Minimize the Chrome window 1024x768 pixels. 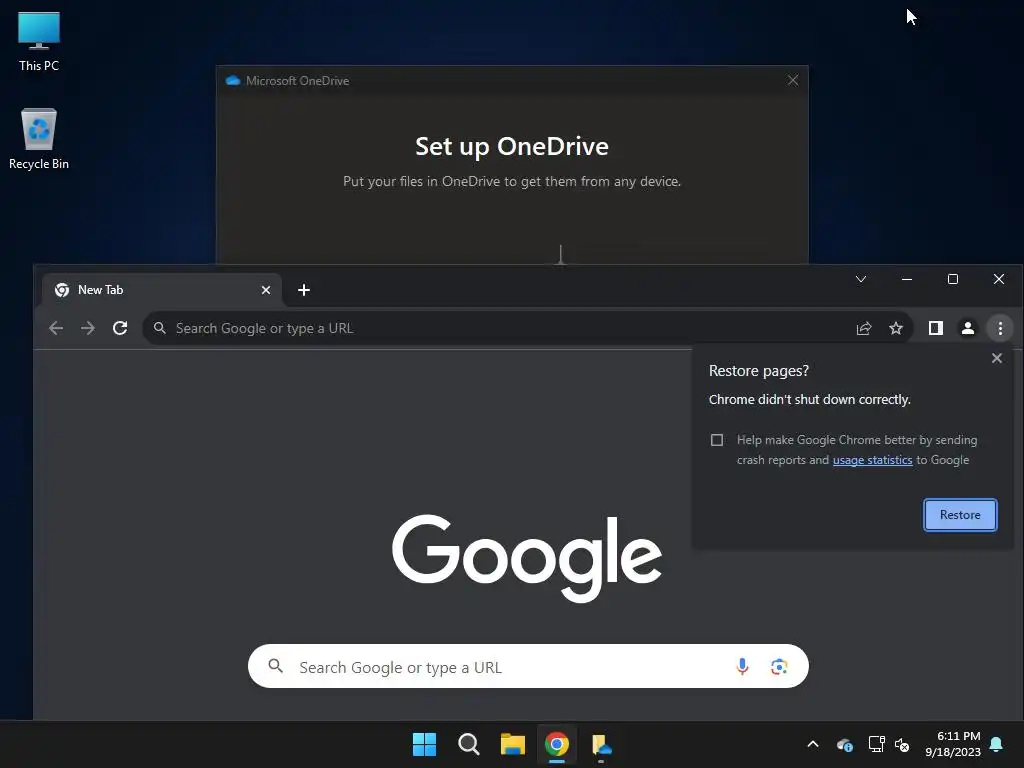[907, 280]
